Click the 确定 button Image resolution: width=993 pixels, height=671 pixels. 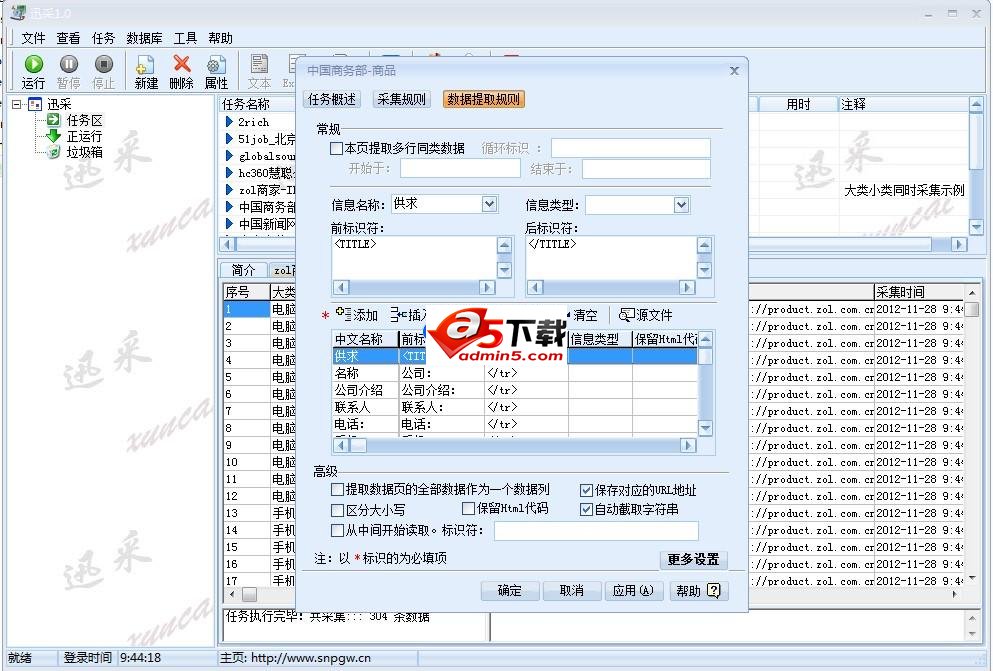click(510, 591)
